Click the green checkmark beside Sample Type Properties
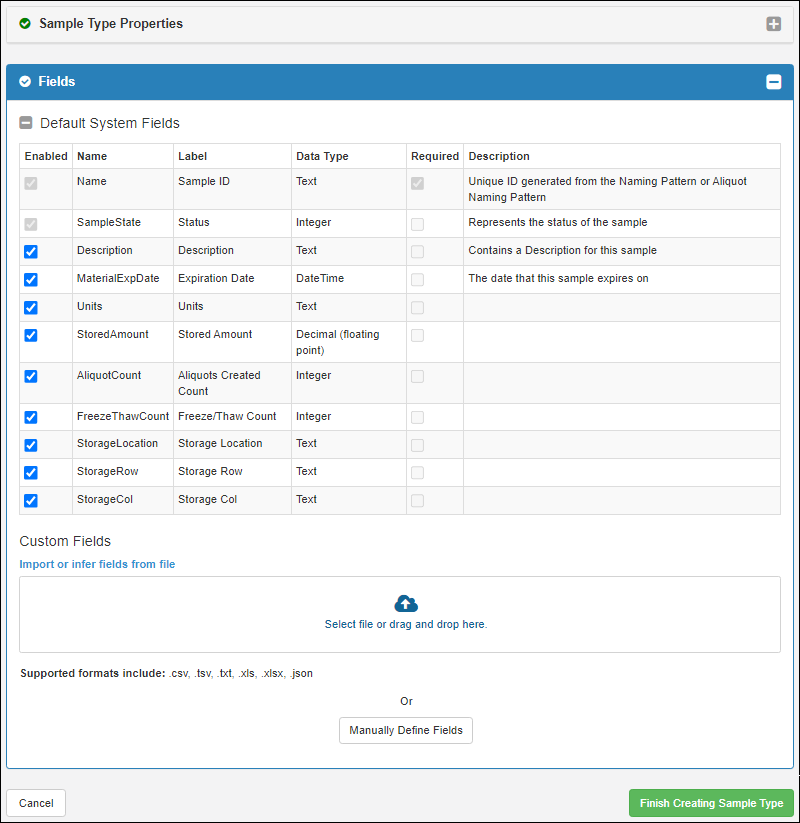800x823 pixels. (25, 23)
